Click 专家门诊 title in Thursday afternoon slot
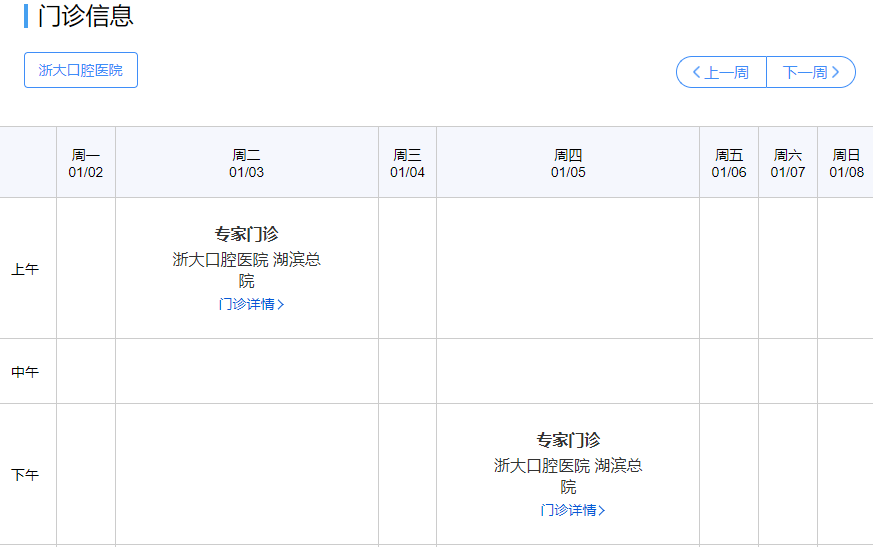The image size is (873, 547). click(568, 440)
